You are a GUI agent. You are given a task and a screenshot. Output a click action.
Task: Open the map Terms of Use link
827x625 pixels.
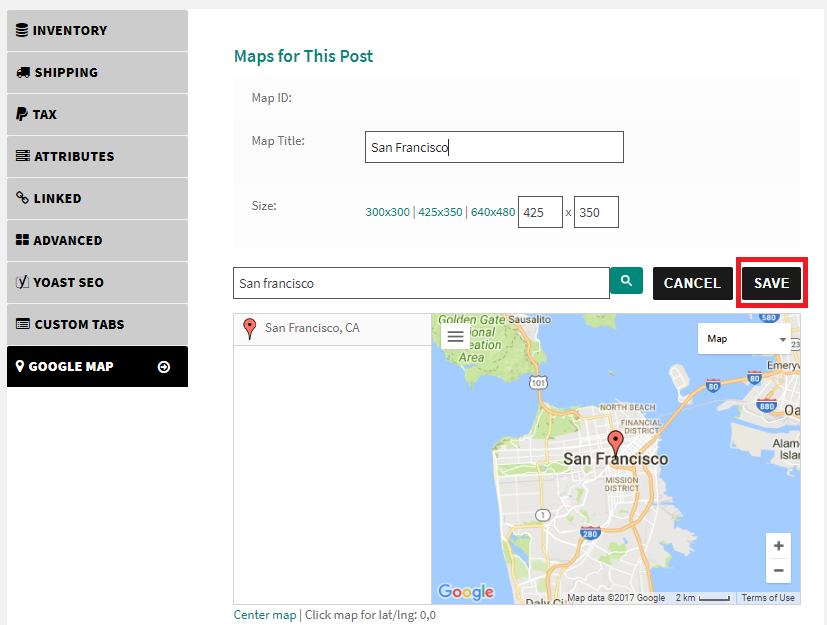(x=768, y=598)
